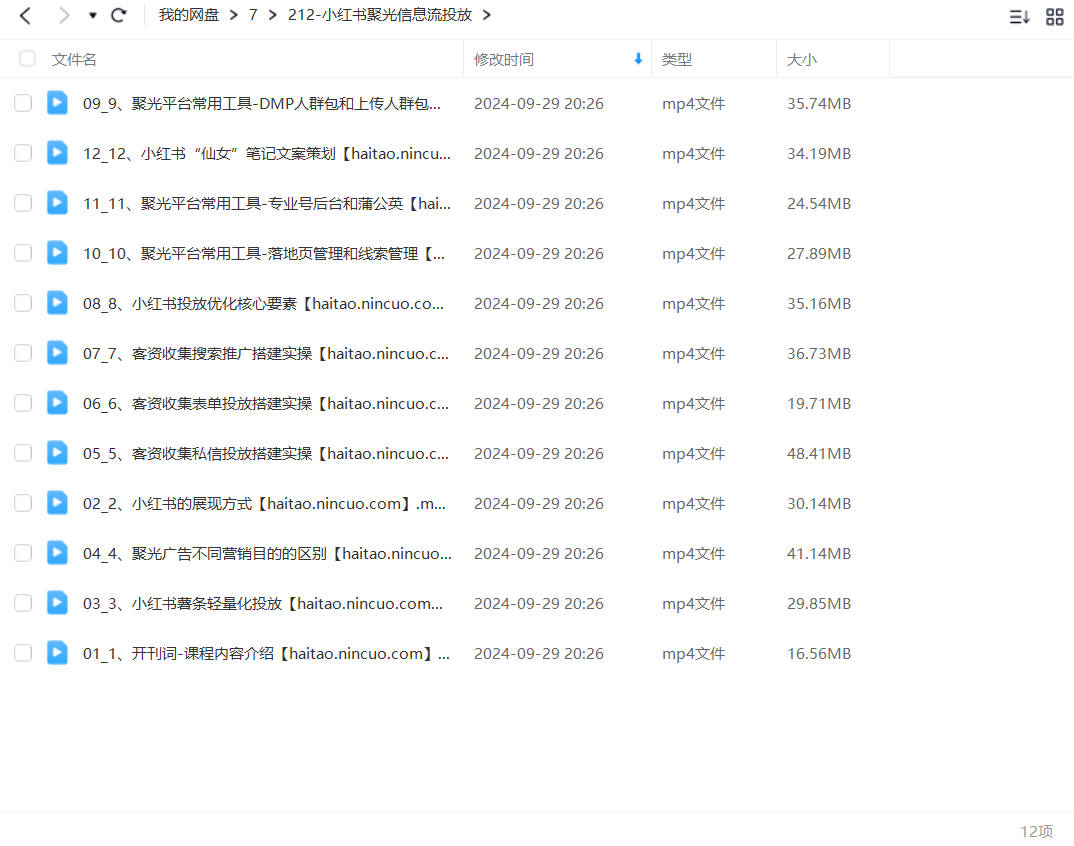1074x846 pixels.
Task: Select file name 02_2、小红书的展现方式
Action: tap(264, 503)
